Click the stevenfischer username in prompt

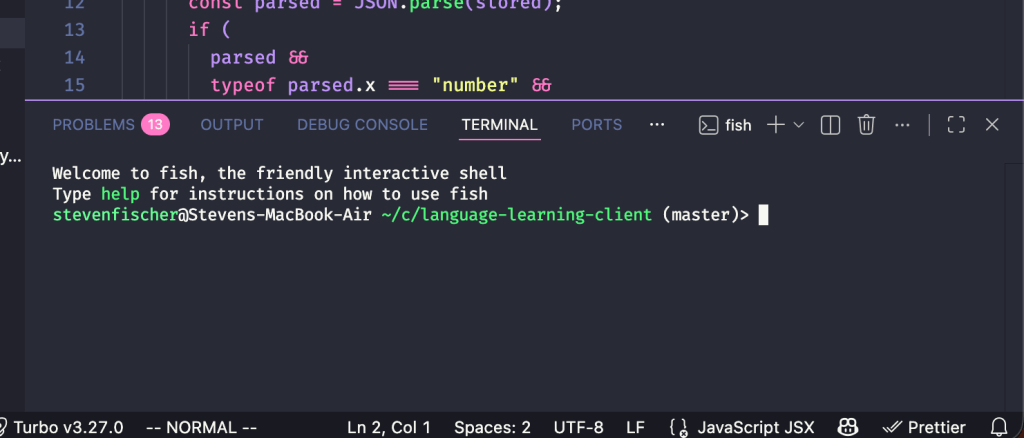tap(116, 215)
